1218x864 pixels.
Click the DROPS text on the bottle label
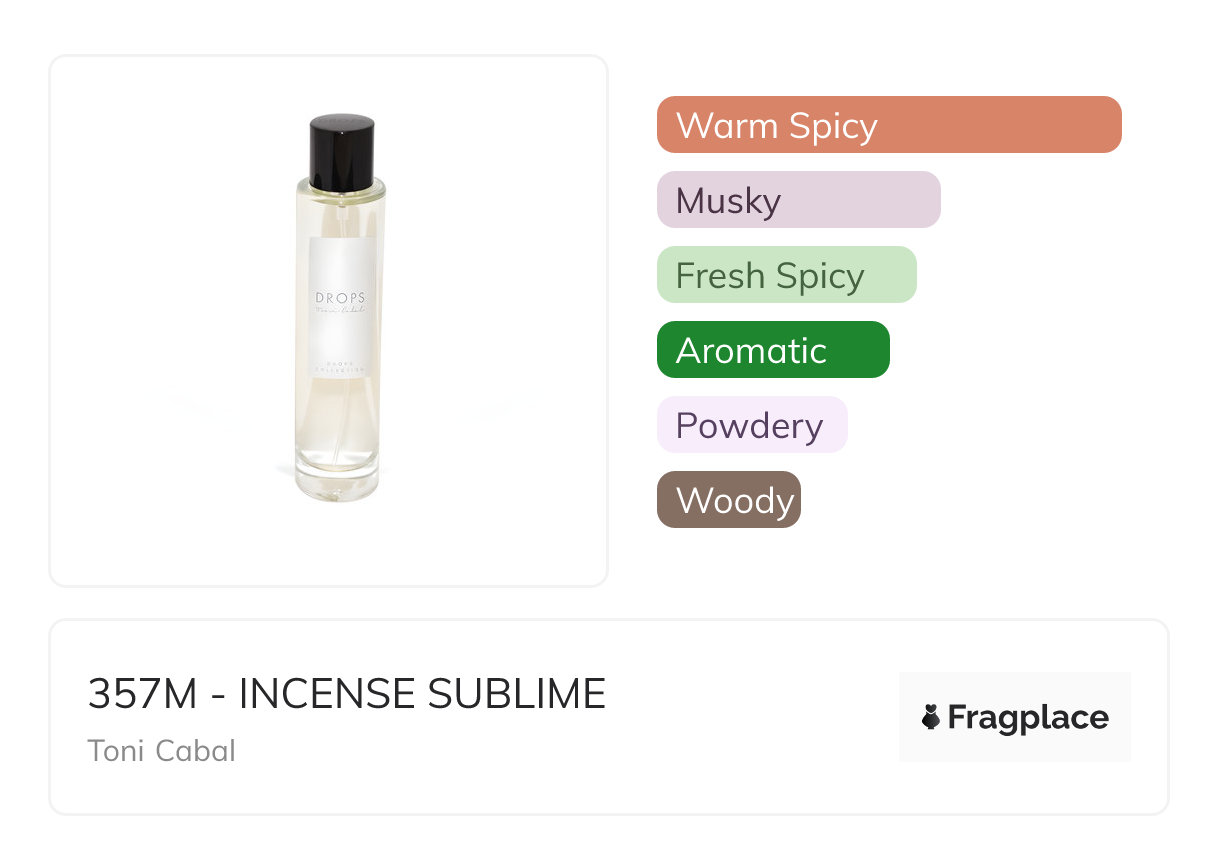pyautogui.click(x=341, y=298)
